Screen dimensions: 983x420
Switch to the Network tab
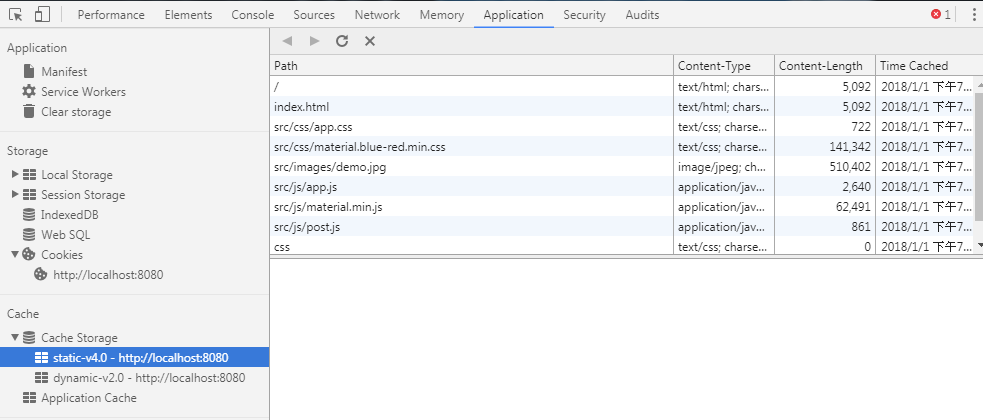(377, 15)
